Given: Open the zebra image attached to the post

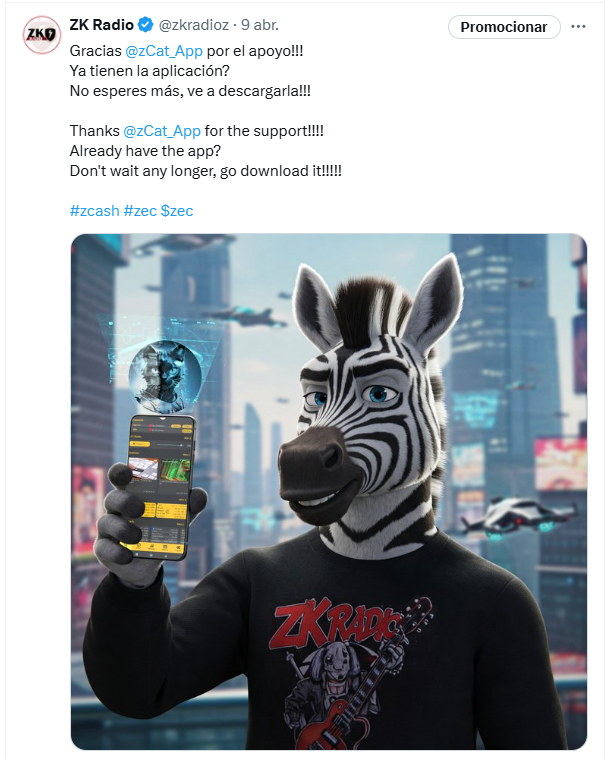Looking at the screenshot, I should [x=329, y=491].
